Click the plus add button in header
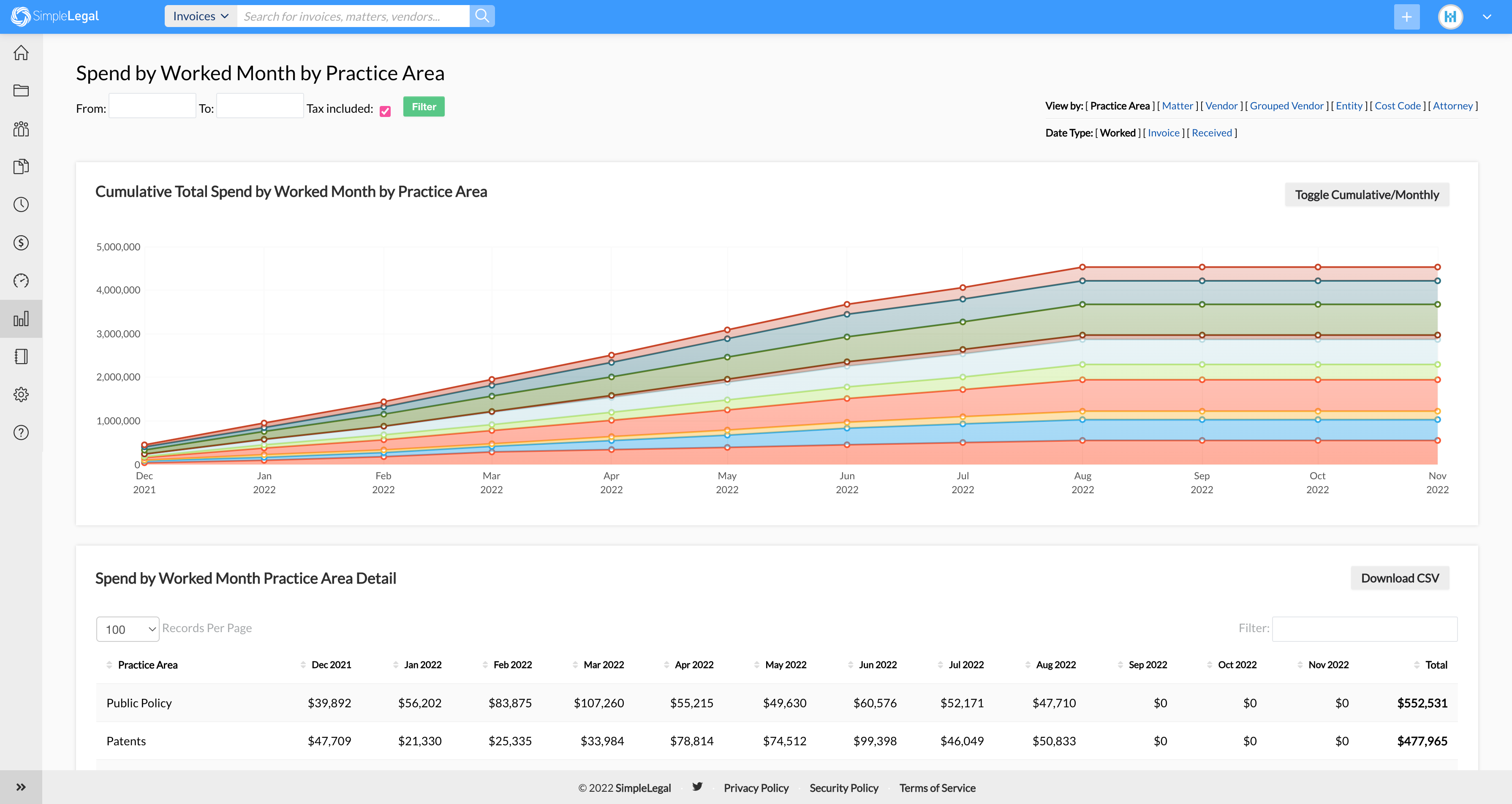The width and height of the screenshot is (1512, 804). (x=1406, y=16)
